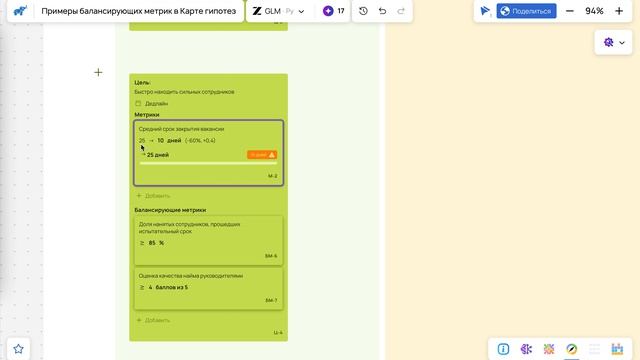Click the goal title "Цель"
The width and height of the screenshot is (640, 360).
click(142, 82)
